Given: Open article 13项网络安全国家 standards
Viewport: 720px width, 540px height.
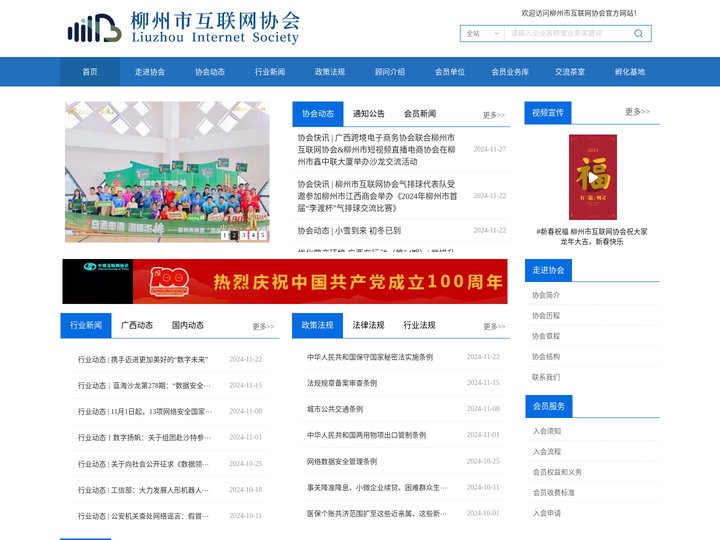Looking at the screenshot, I should click(145, 411).
